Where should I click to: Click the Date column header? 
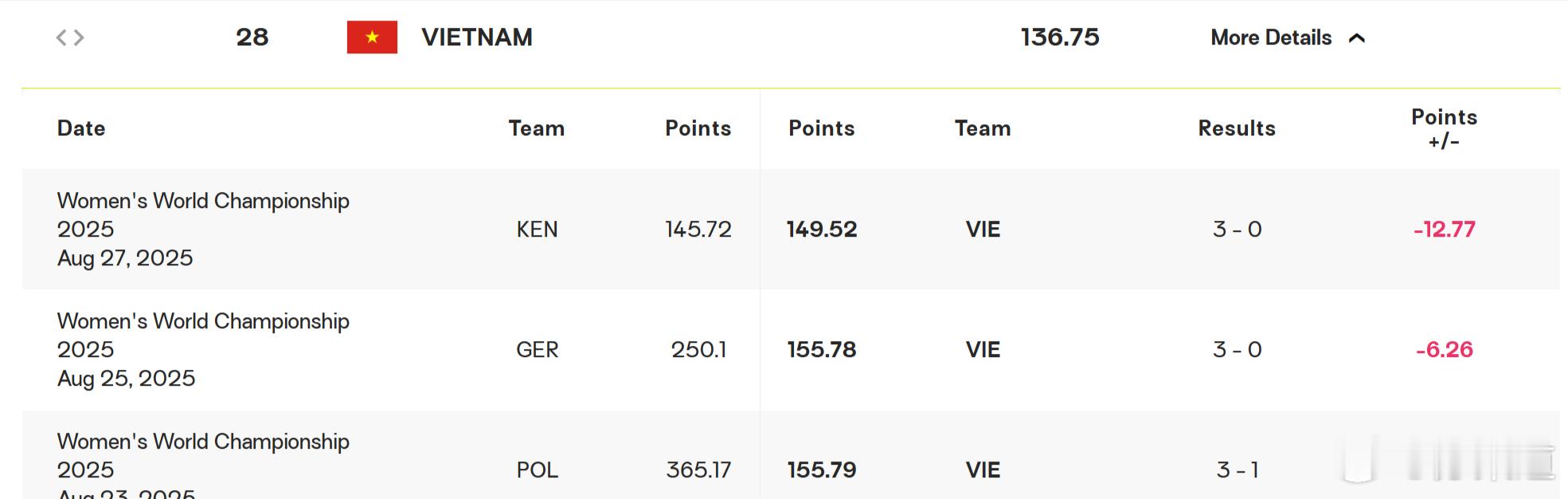[x=81, y=128]
